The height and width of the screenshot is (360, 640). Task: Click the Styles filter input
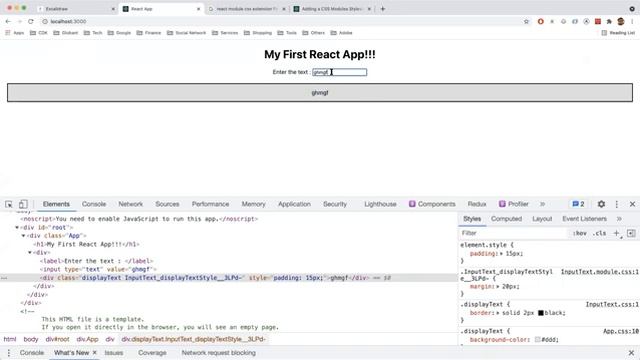pyautogui.click(x=514, y=233)
